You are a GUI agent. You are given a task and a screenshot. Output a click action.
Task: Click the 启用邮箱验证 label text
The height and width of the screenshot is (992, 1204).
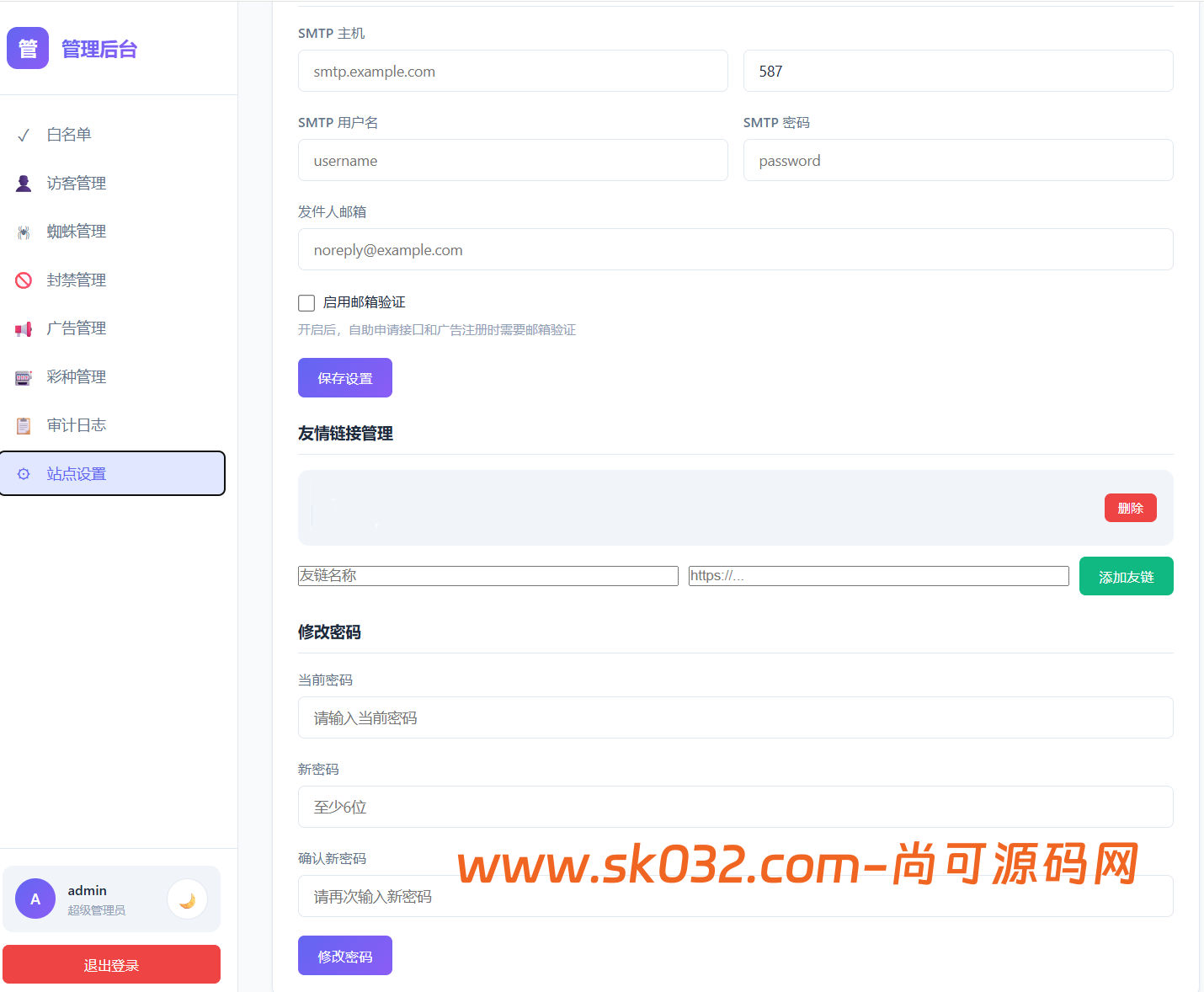pyautogui.click(x=365, y=302)
